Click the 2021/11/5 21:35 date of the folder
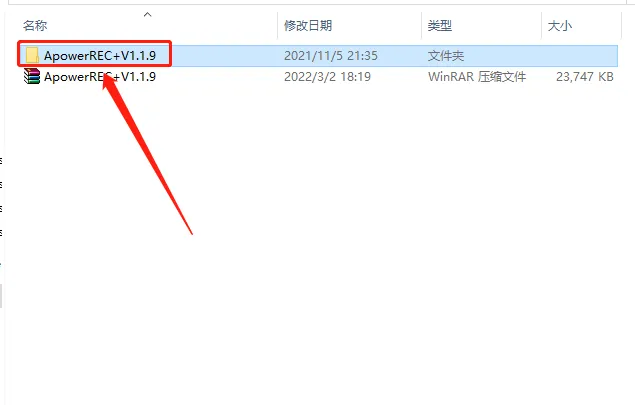The image size is (635, 405). [x=331, y=55]
